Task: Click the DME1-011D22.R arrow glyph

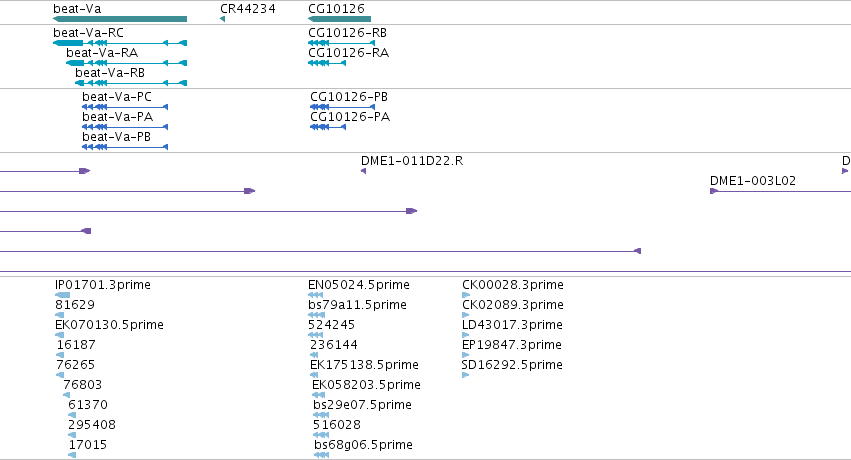Action: pyautogui.click(x=364, y=171)
